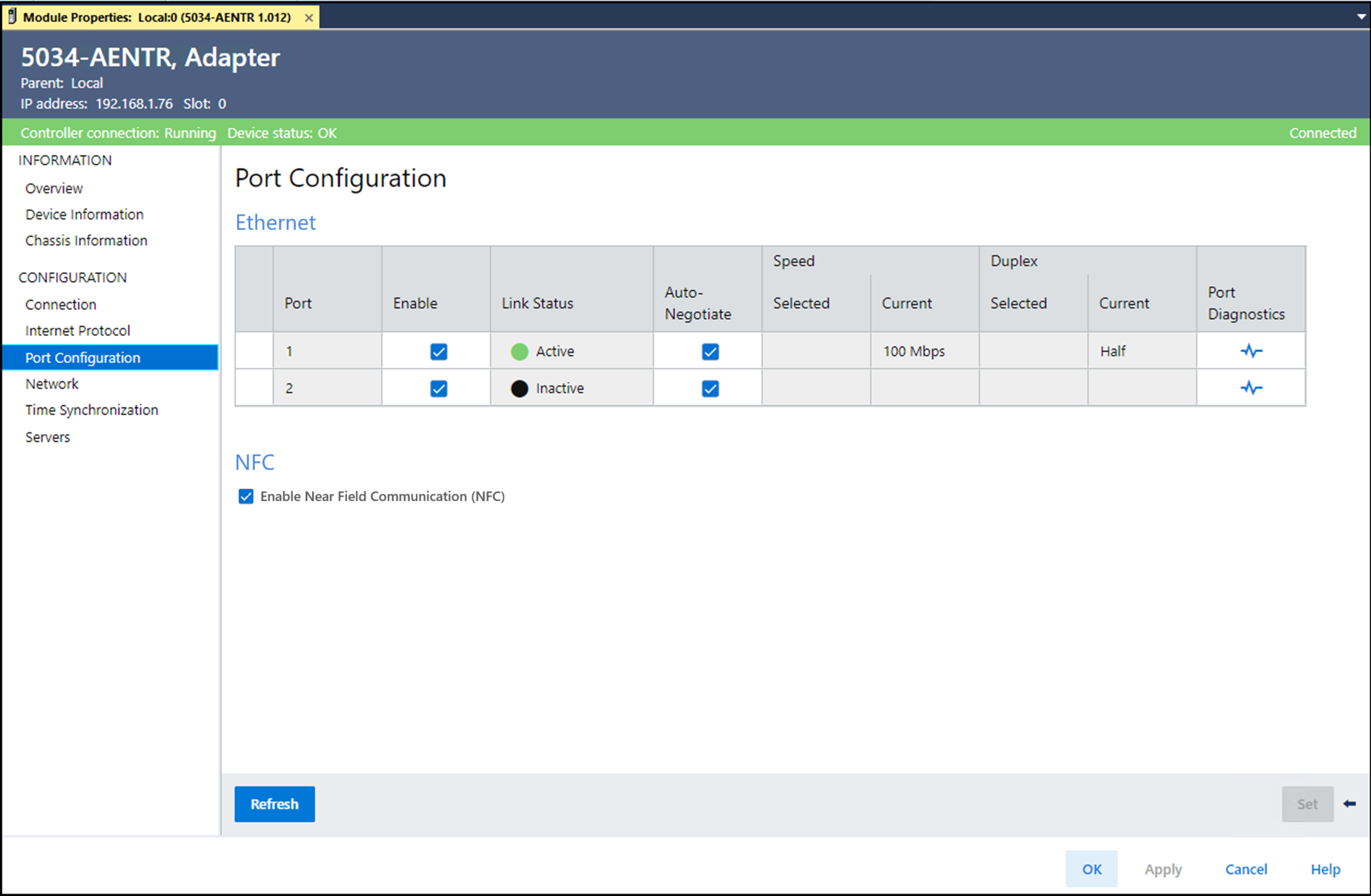
Task: Close the Module Properties tab
Action: tap(309, 18)
